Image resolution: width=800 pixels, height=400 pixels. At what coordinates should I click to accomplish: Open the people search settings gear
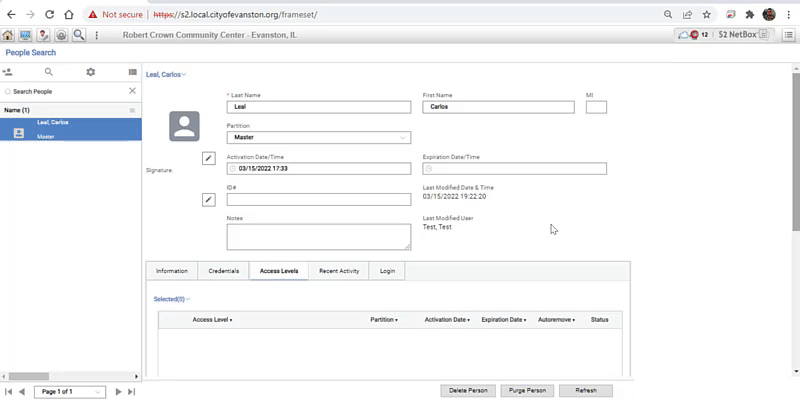pos(90,72)
